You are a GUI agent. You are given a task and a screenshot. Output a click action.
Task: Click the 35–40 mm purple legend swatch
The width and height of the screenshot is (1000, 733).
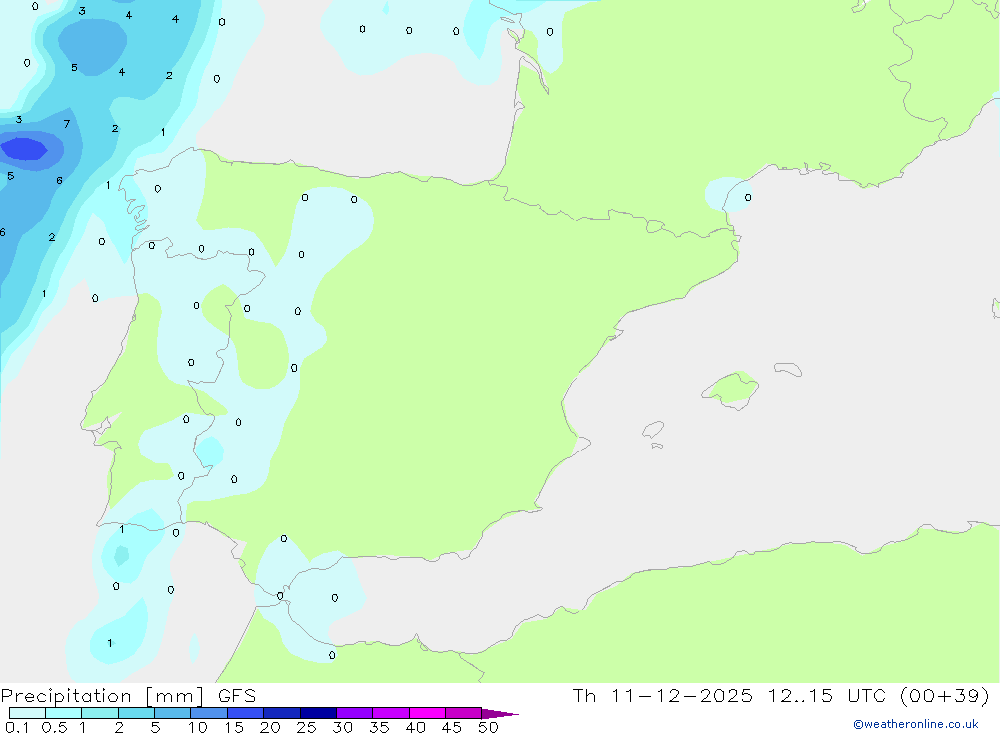390,713
